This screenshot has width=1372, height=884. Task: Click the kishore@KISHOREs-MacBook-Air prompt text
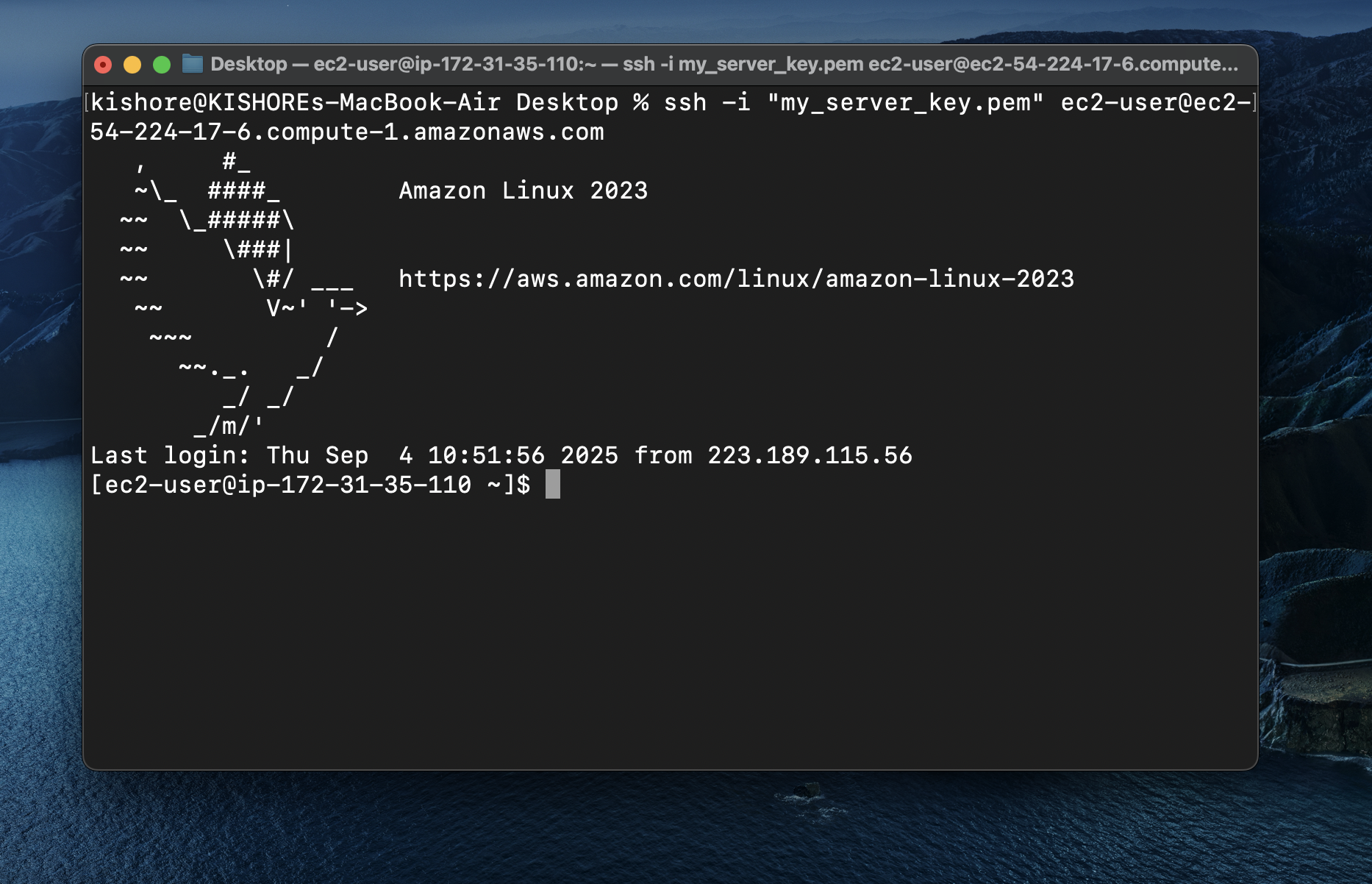click(x=294, y=102)
